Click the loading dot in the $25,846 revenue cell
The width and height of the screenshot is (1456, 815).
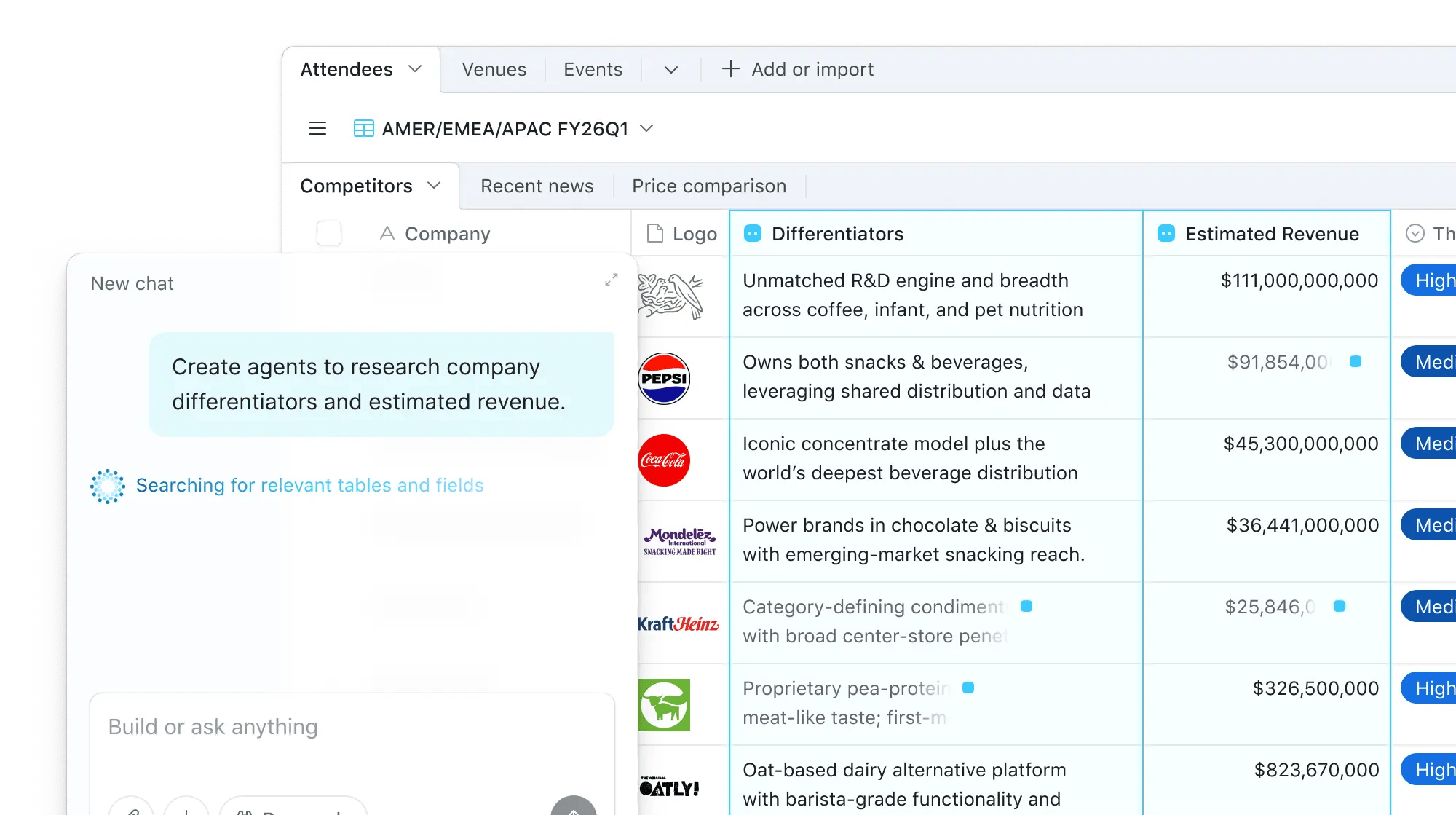(x=1340, y=606)
